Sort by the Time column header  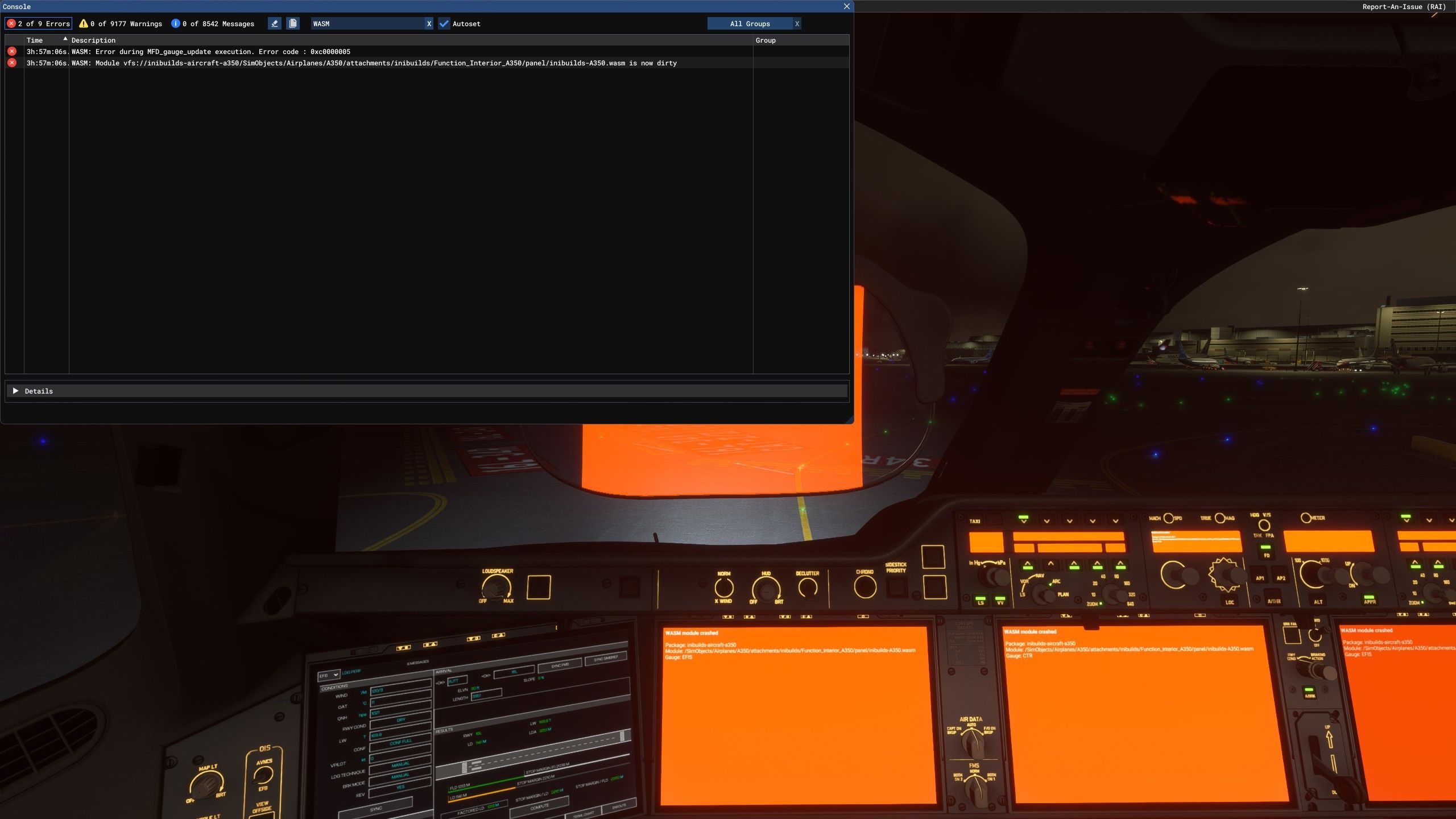coord(35,40)
